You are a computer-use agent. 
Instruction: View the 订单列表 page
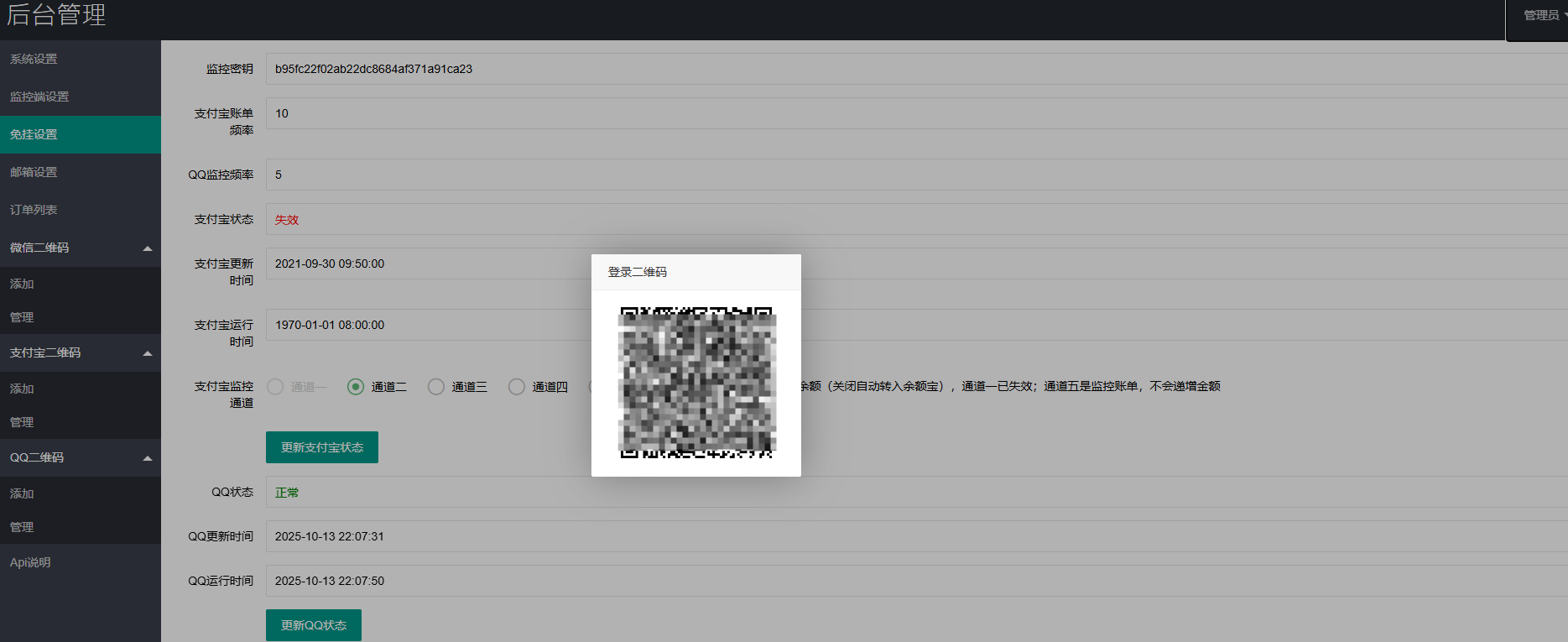pyautogui.click(x=34, y=210)
